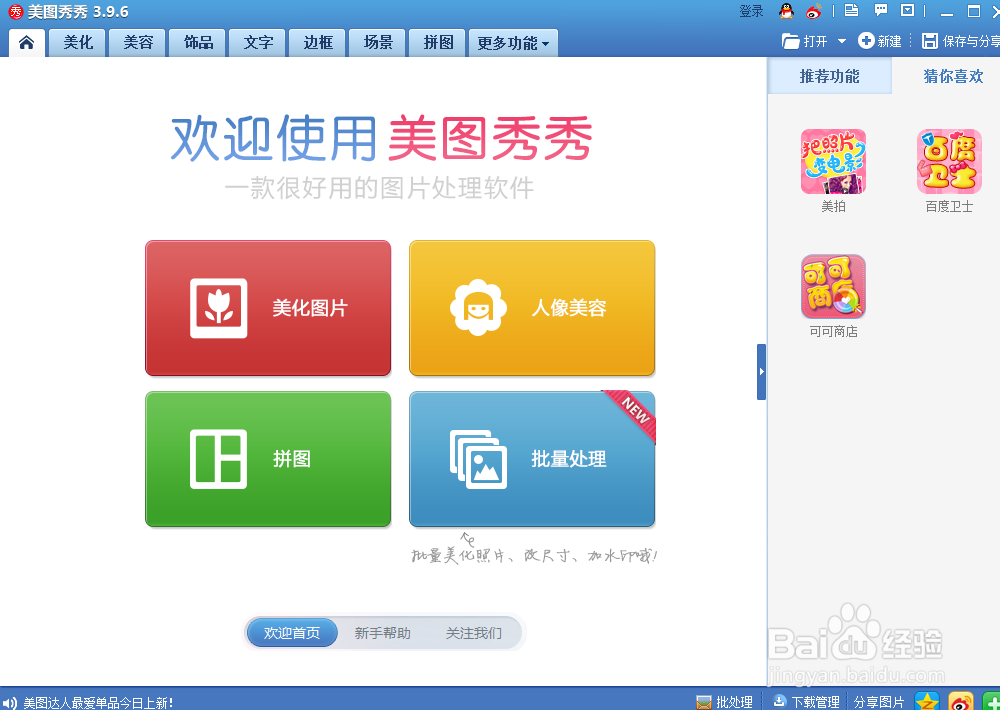Open the title bar dropdown menu box icon
The height and width of the screenshot is (710, 1000).
click(x=908, y=10)
